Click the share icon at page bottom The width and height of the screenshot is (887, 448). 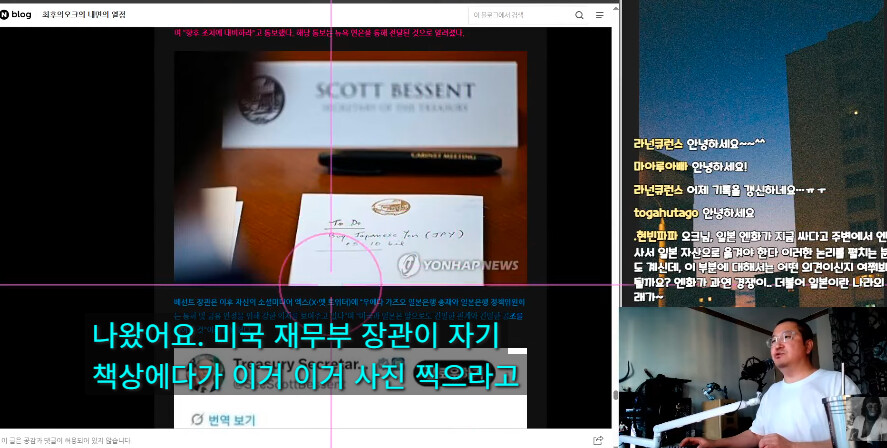coord(598,440)
